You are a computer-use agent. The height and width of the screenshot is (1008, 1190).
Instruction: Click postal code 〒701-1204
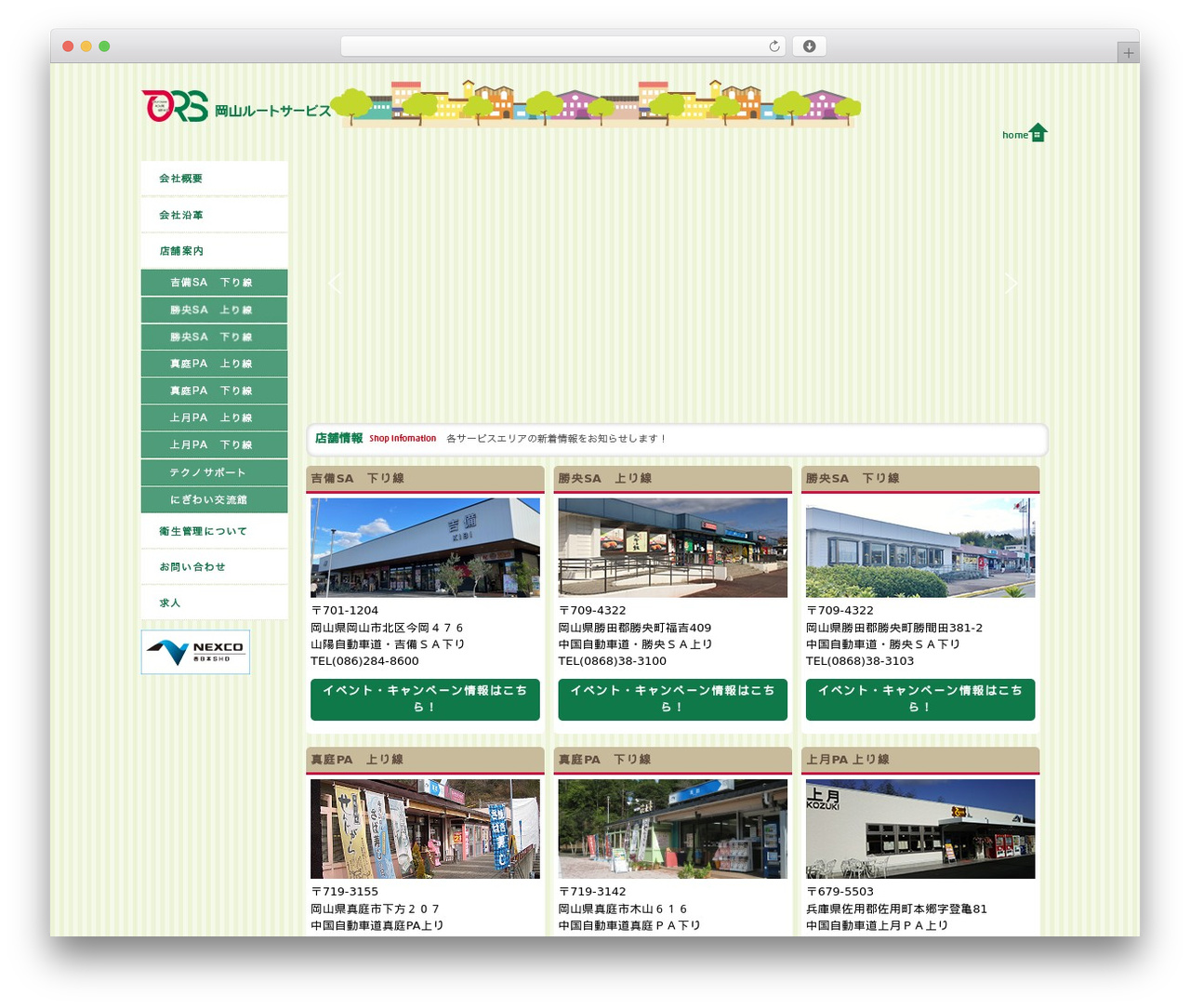point(344,611)
